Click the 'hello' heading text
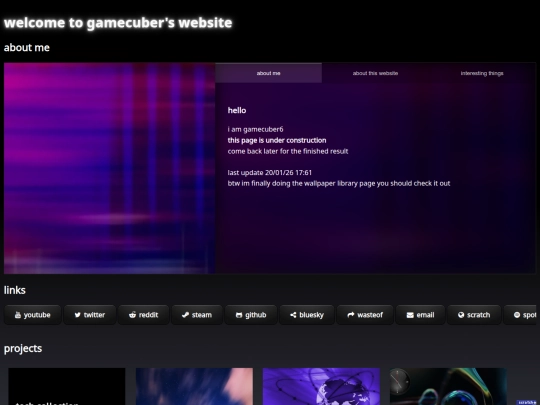 pos(237,110)
